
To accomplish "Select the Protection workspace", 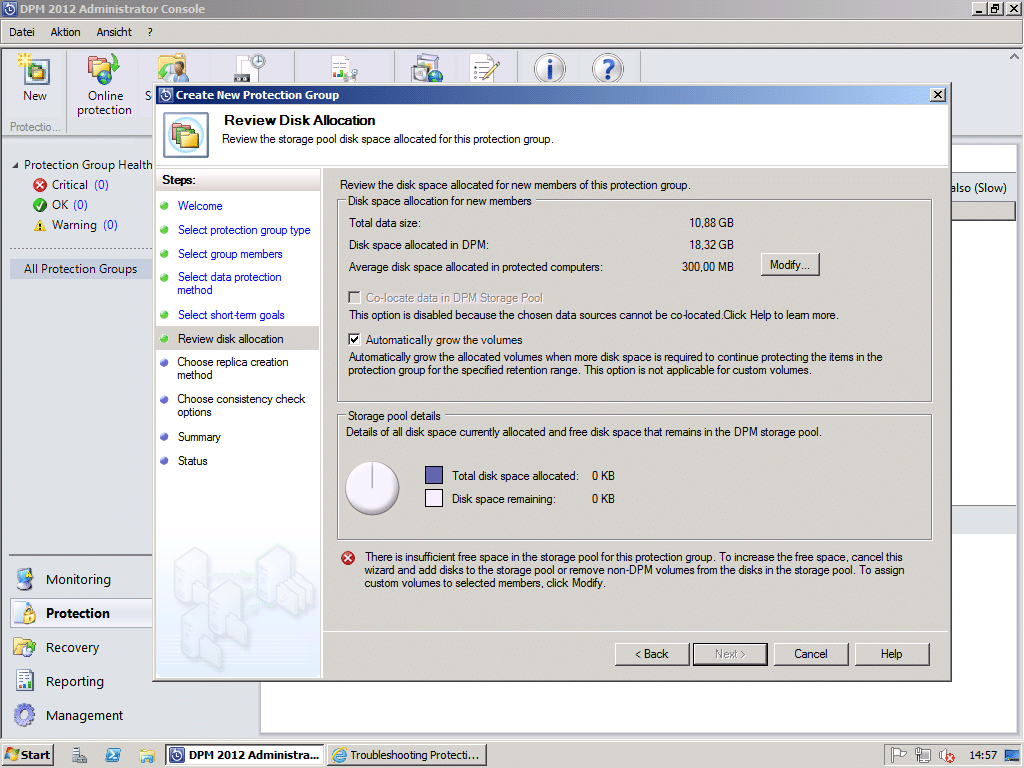I will [x=81, y=613].
